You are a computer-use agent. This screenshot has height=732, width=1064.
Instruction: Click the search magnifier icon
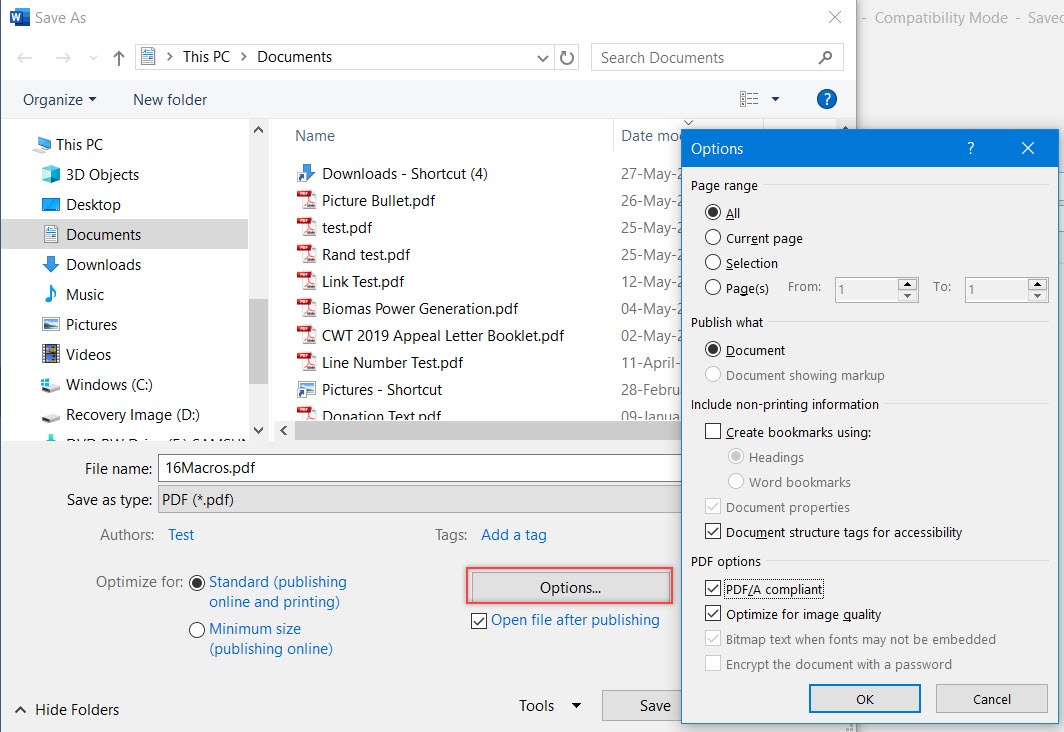pos(825,58)
